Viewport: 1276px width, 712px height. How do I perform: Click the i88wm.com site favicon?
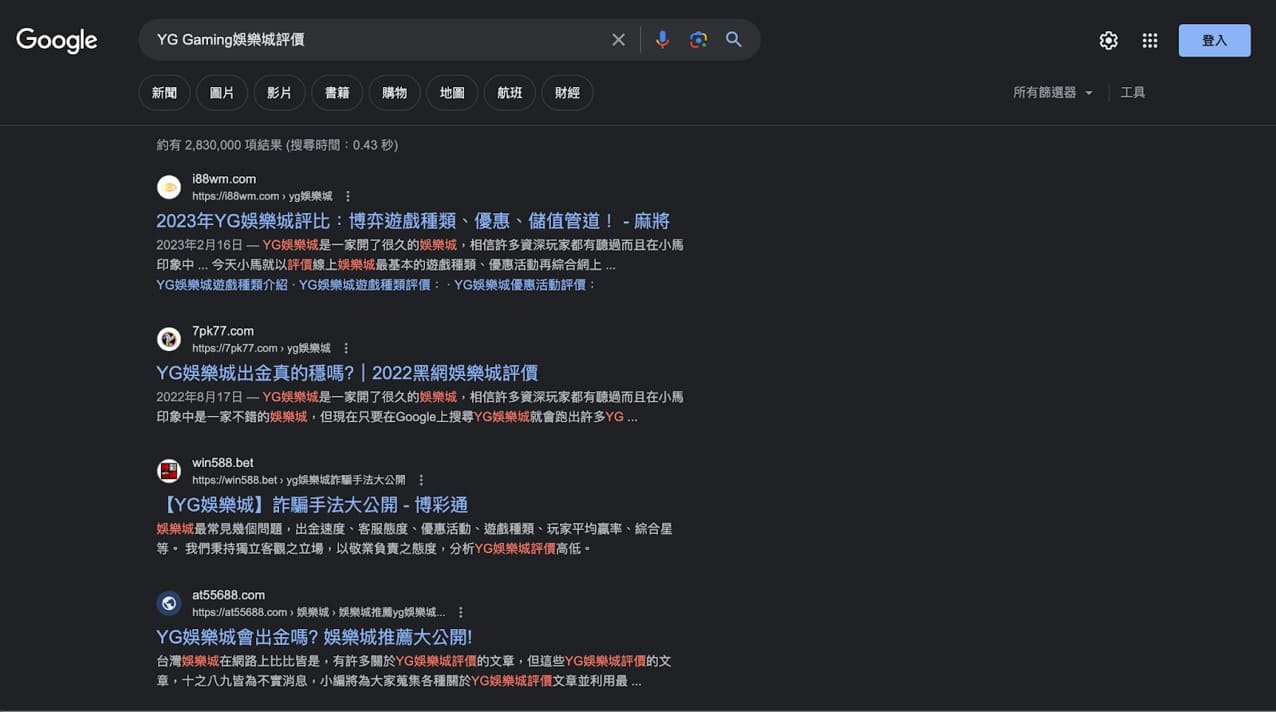(x=169, y=187)
